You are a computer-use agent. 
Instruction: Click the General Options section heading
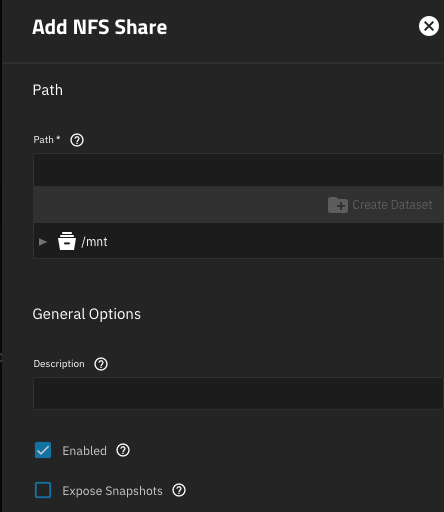tap(87, 314)
